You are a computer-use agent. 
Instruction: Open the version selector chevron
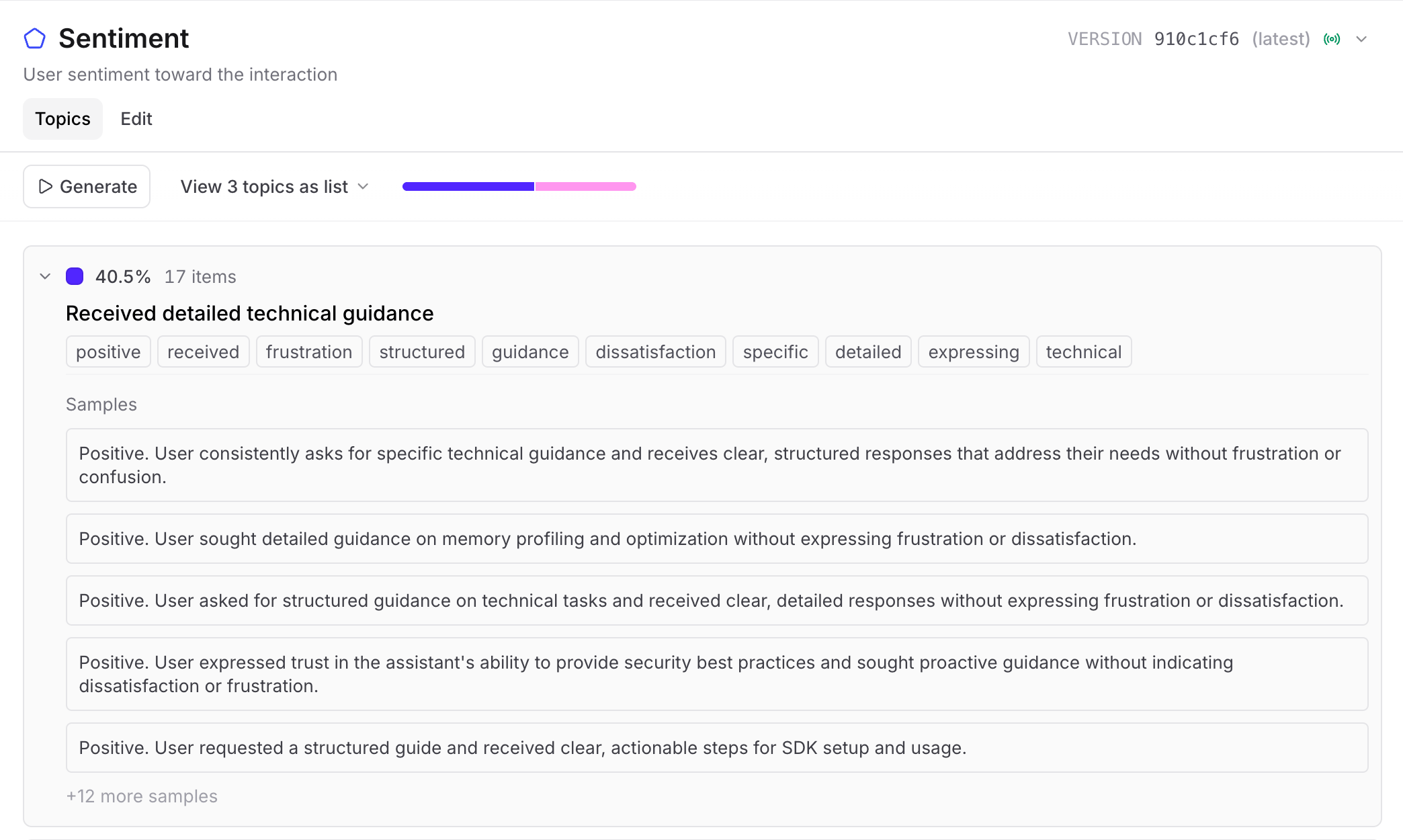(x=1361, y=39)
